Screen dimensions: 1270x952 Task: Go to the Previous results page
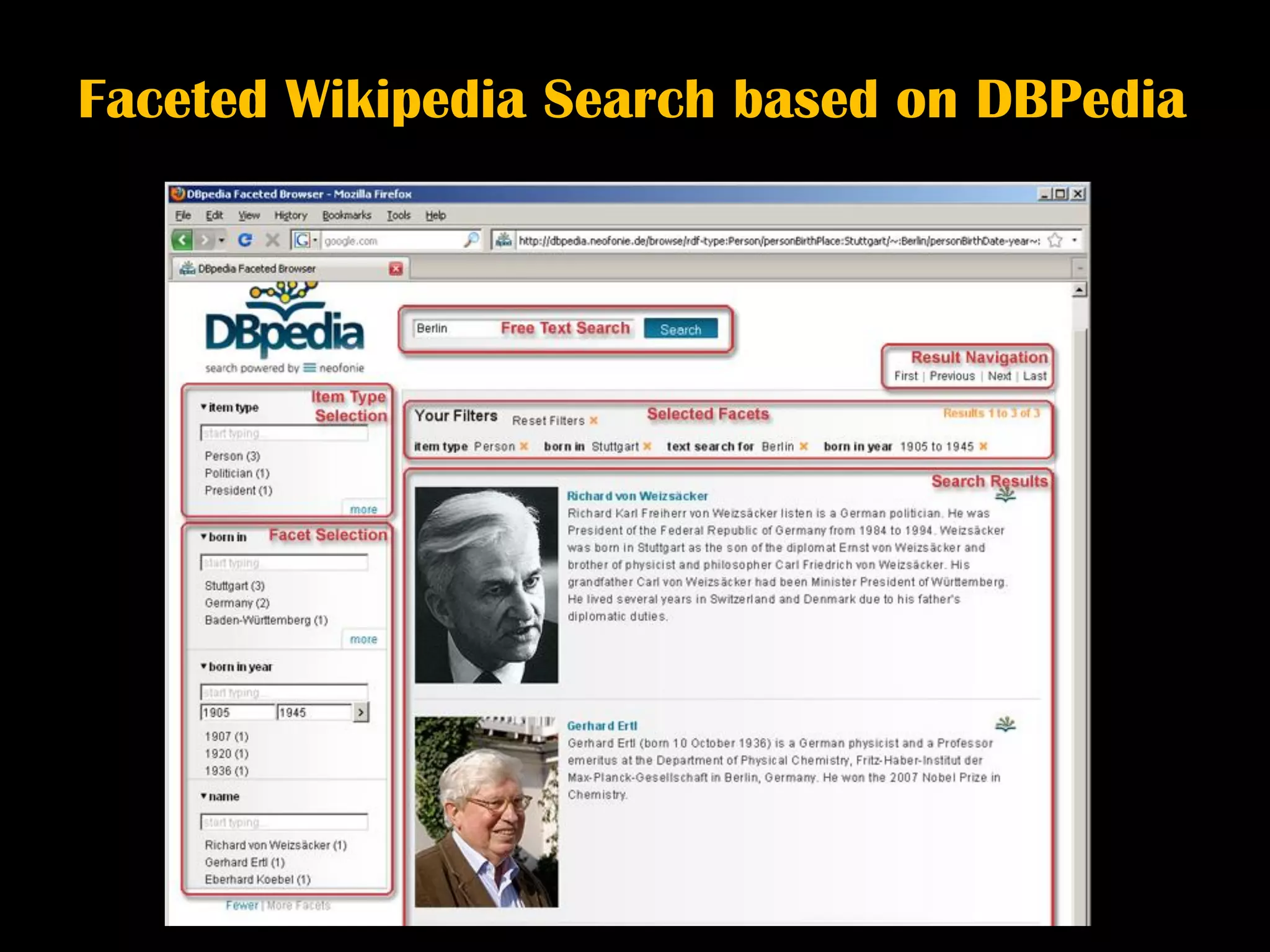tap(952, 376)
